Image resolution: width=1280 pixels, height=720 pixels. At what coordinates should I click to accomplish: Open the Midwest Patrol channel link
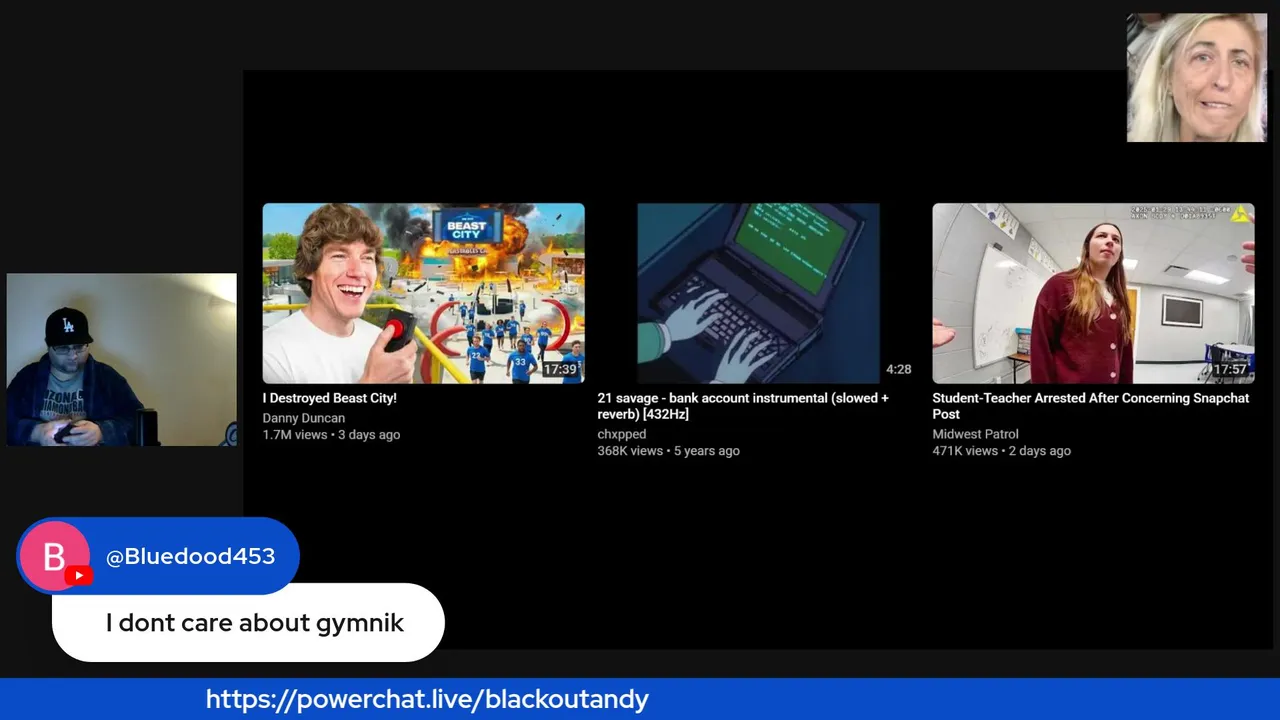pyautogui.click(x=976, y=434)
